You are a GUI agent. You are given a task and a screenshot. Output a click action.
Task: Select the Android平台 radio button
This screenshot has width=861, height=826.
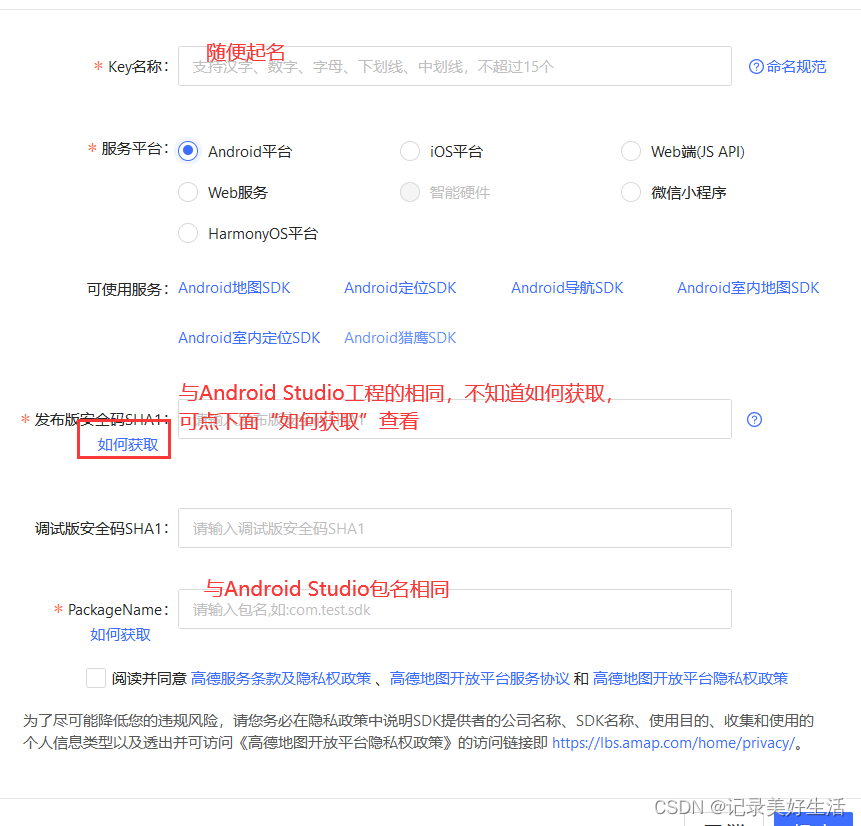pos(188,150)
